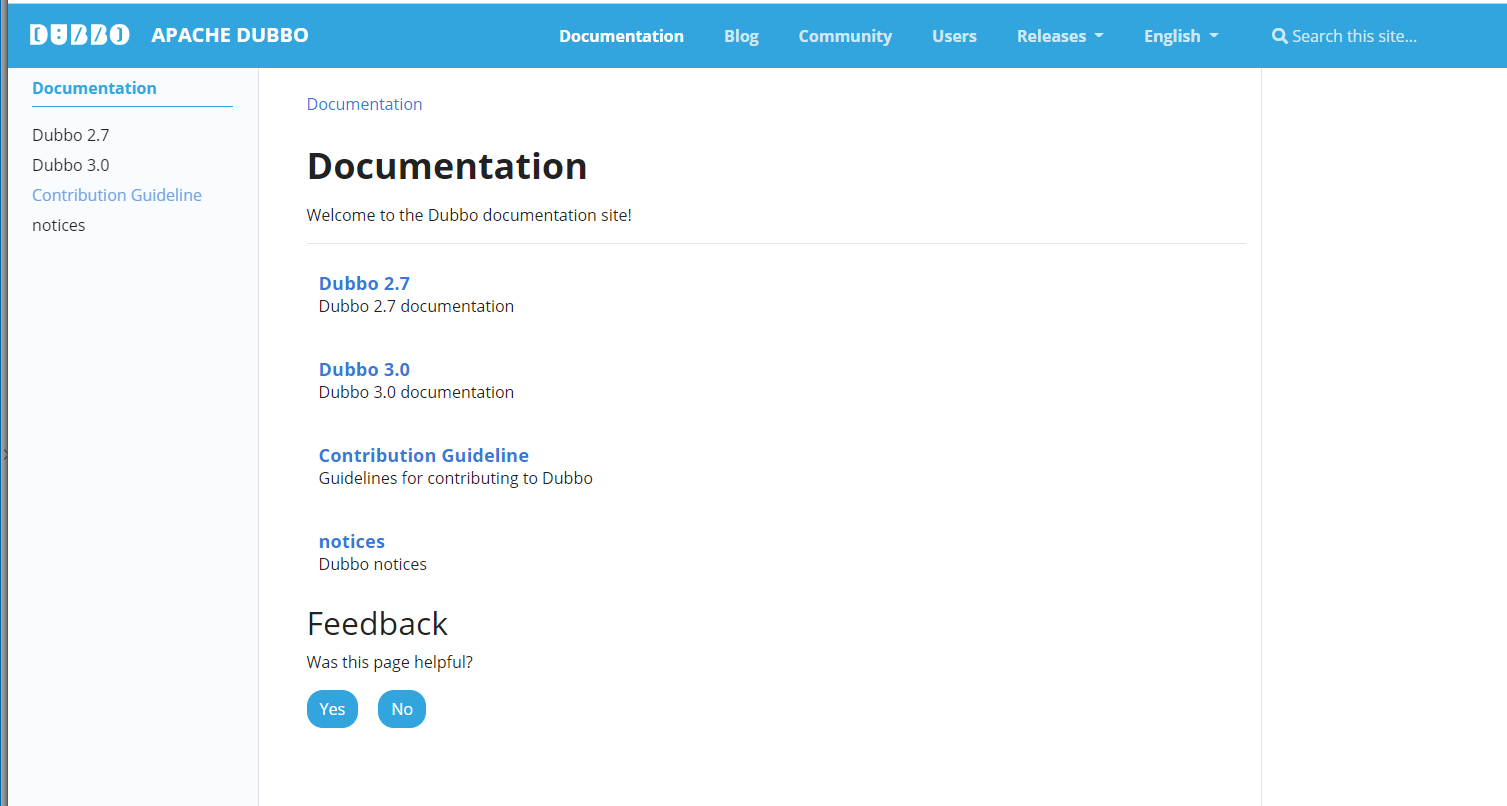Select the Documentation sidebar heading
This screenshot has width=1507, height=806.
click(x=94, y=88)
